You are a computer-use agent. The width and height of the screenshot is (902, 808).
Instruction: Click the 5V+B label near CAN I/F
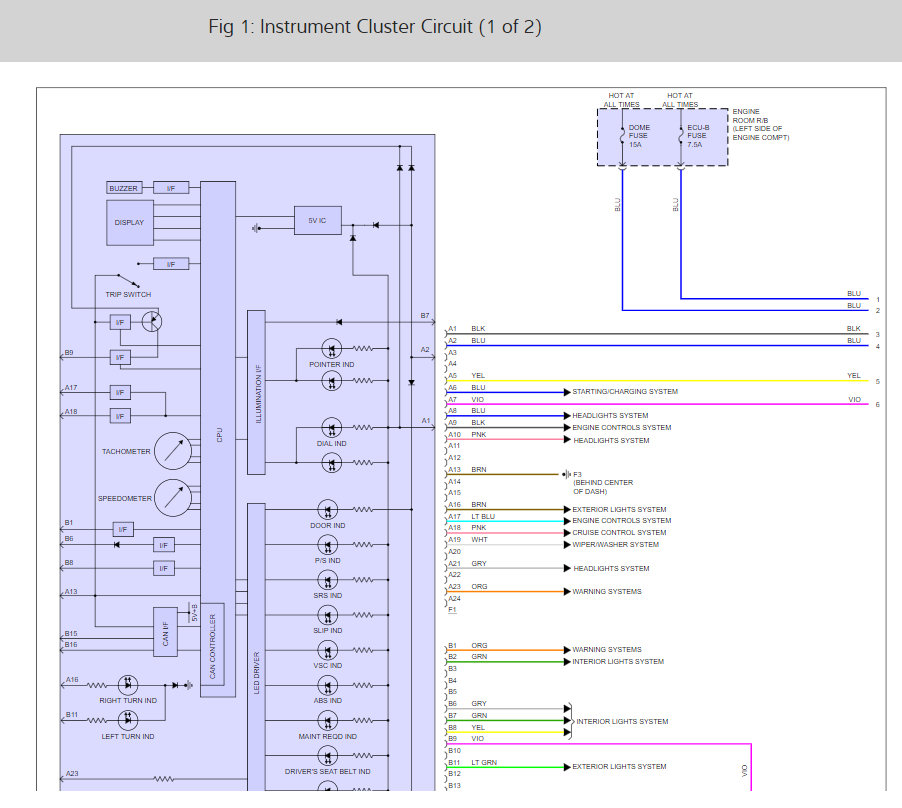click(194, 612)
